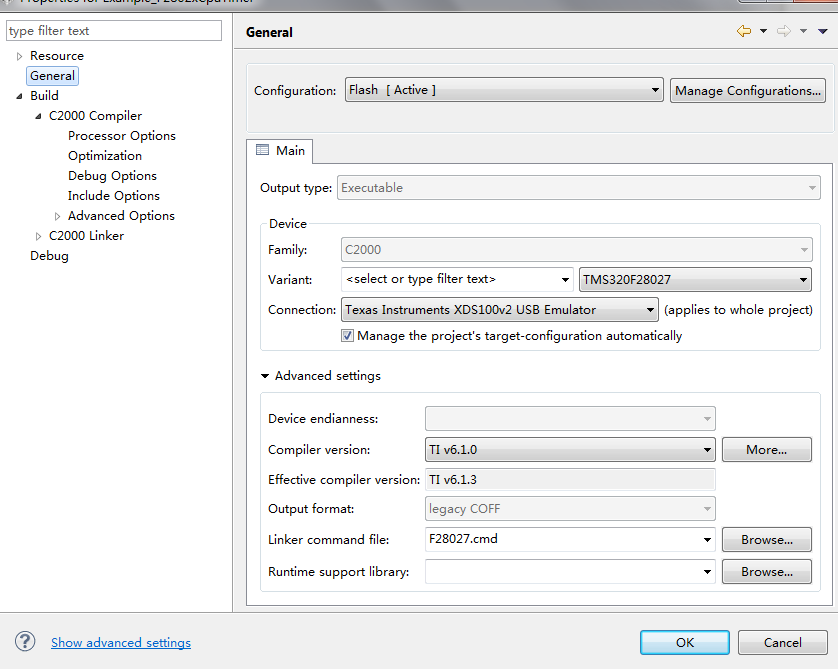Open the Show advanced settings link
This screenshot has height=669, width=838.
(x=121, y=643)
